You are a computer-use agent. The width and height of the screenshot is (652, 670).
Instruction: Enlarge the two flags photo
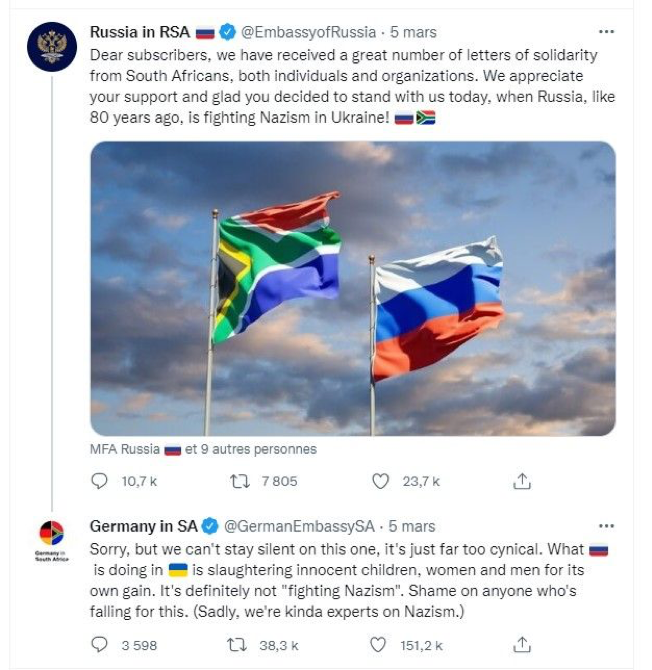pyautogui.click(x=352, y=288)
